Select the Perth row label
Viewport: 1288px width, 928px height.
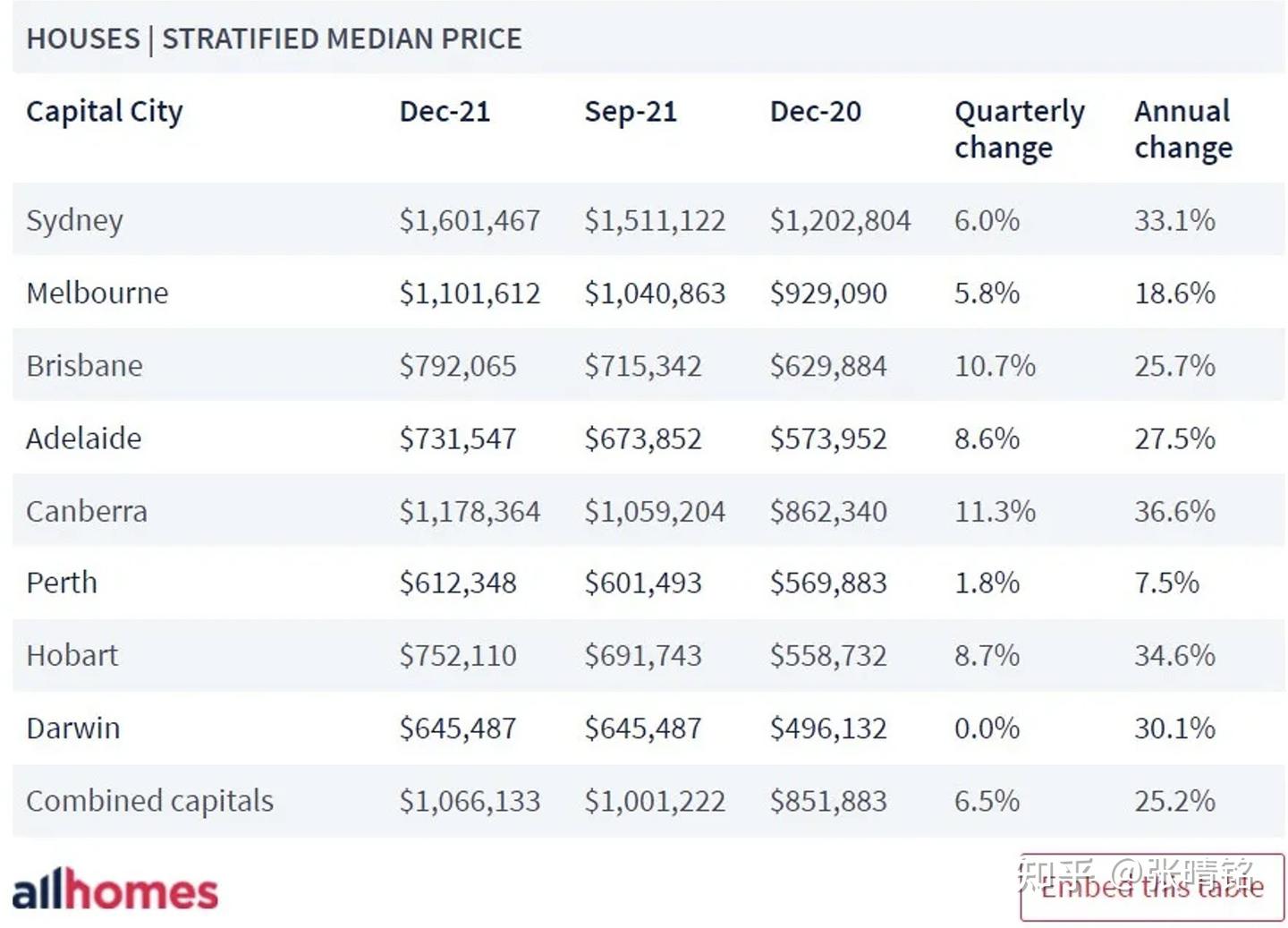tap(62, 583)
